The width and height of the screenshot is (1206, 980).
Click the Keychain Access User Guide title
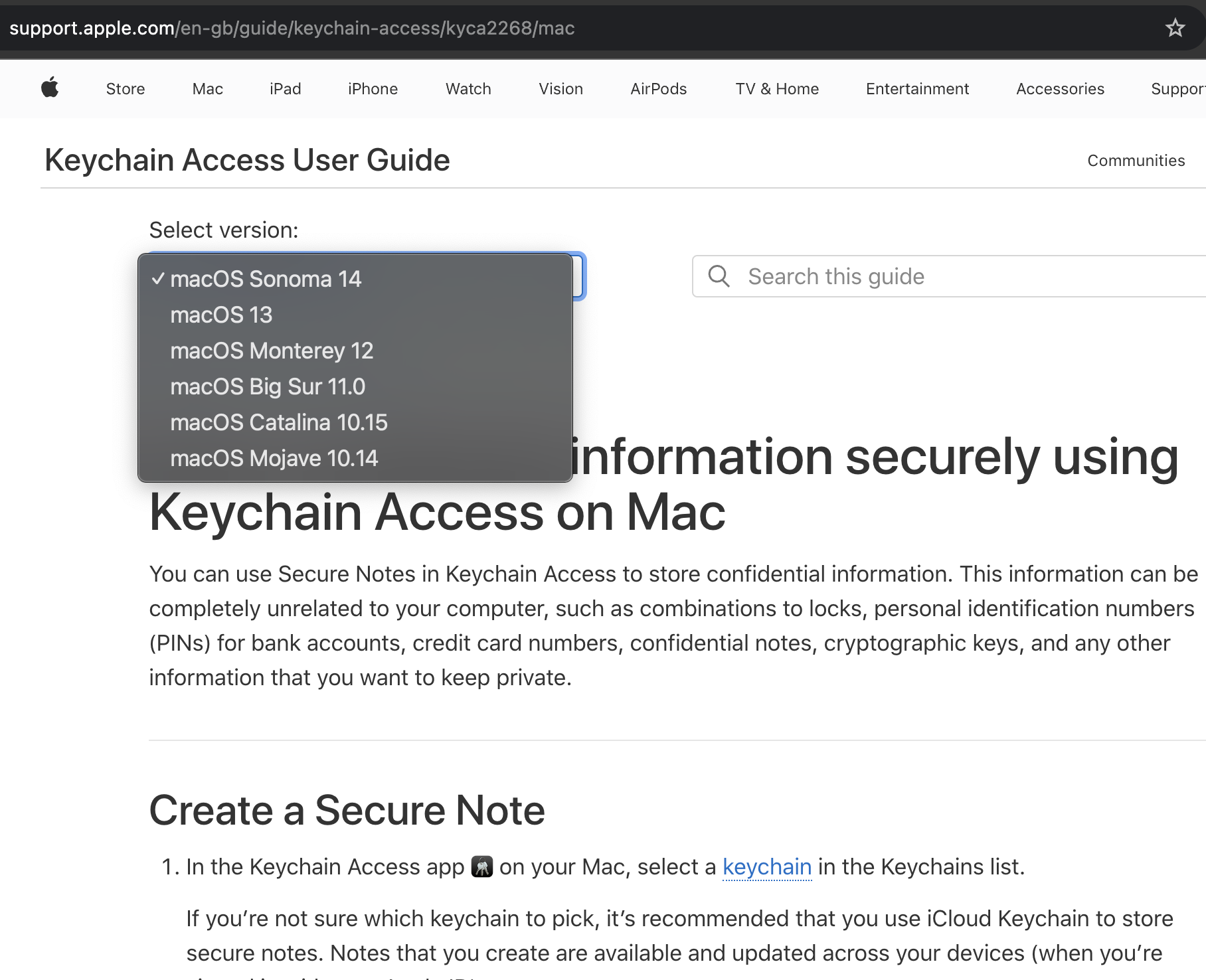(247, 160)
